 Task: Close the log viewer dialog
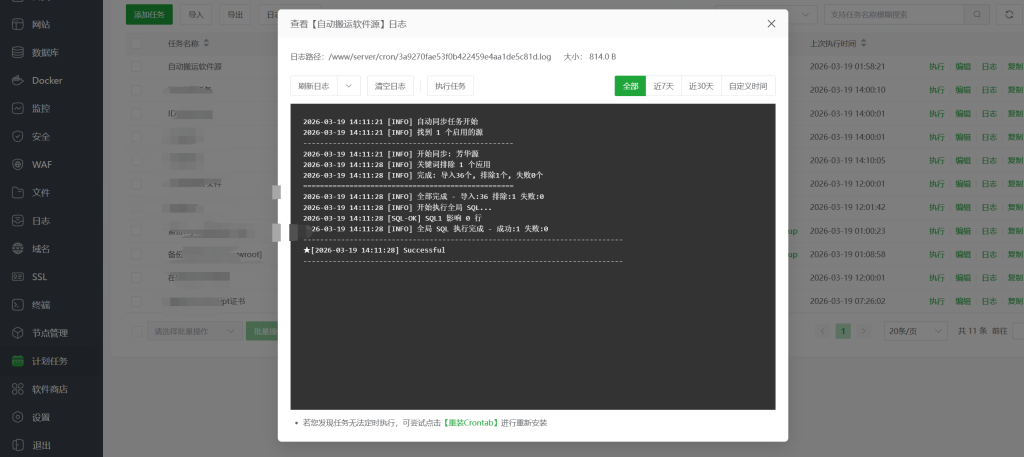click(x=771, y=23)
